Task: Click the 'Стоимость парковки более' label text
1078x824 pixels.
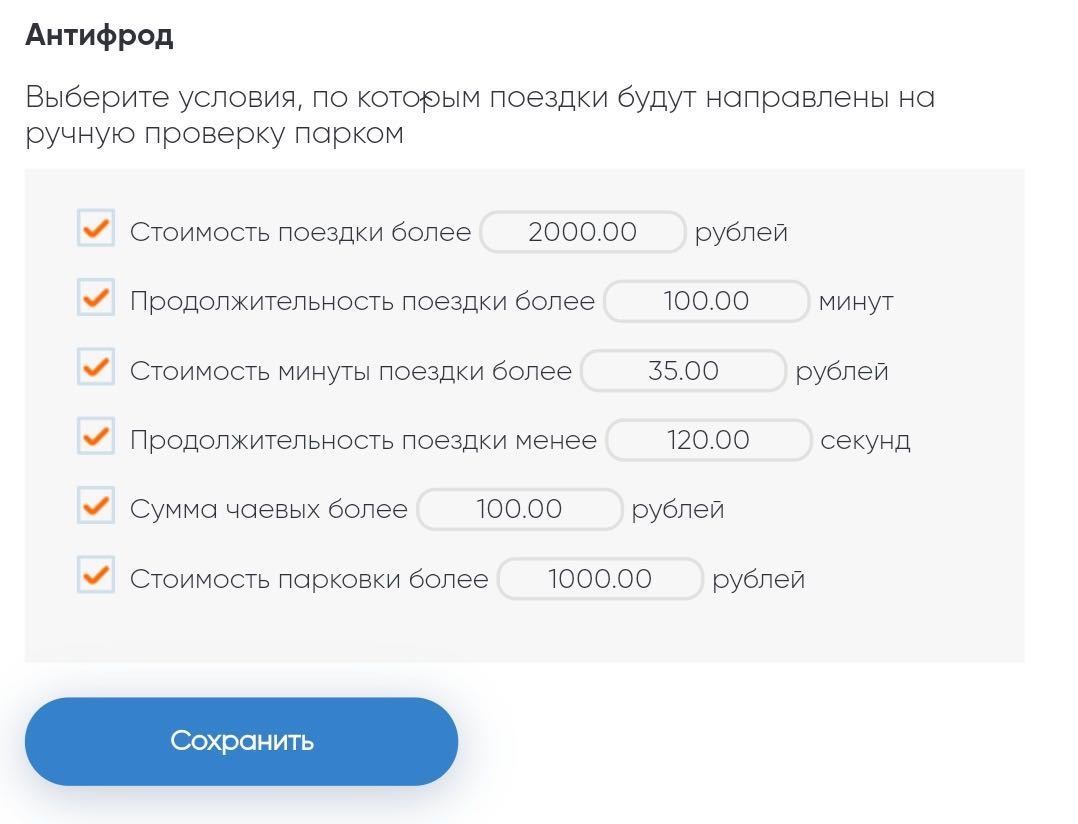Action: 309,579
